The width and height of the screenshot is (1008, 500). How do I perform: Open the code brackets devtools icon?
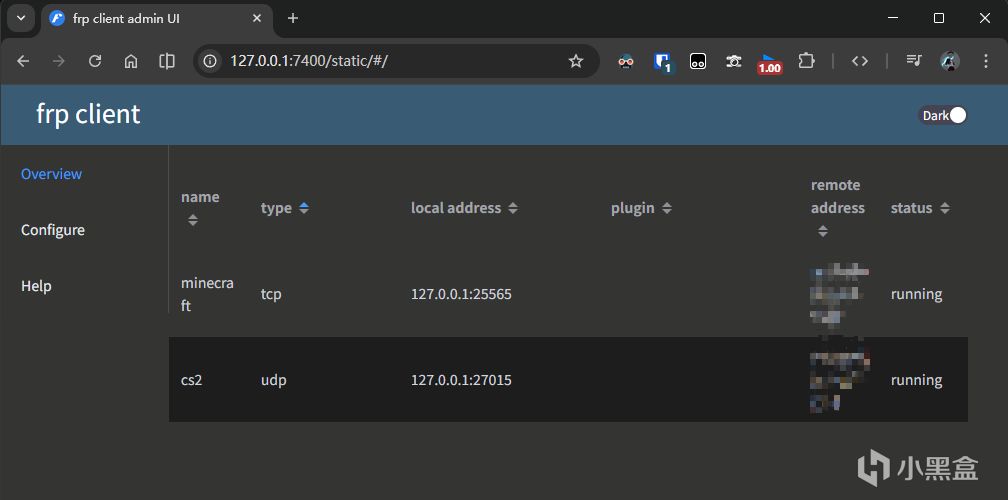(x=860, y=61)
